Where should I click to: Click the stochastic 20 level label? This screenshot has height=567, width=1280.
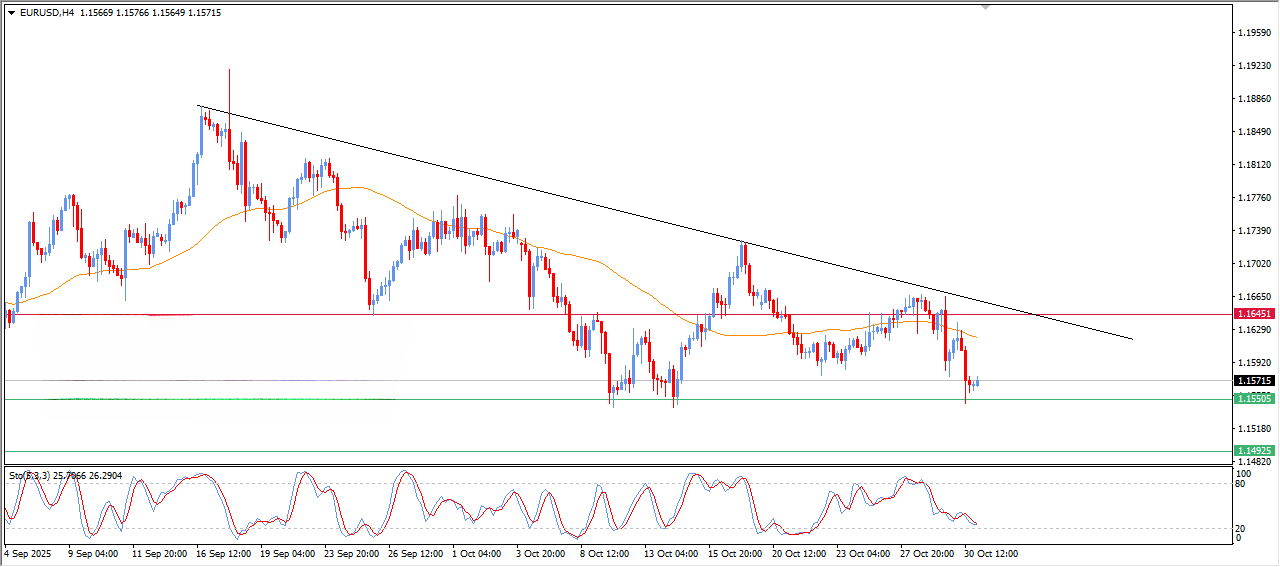point(1243,528)
